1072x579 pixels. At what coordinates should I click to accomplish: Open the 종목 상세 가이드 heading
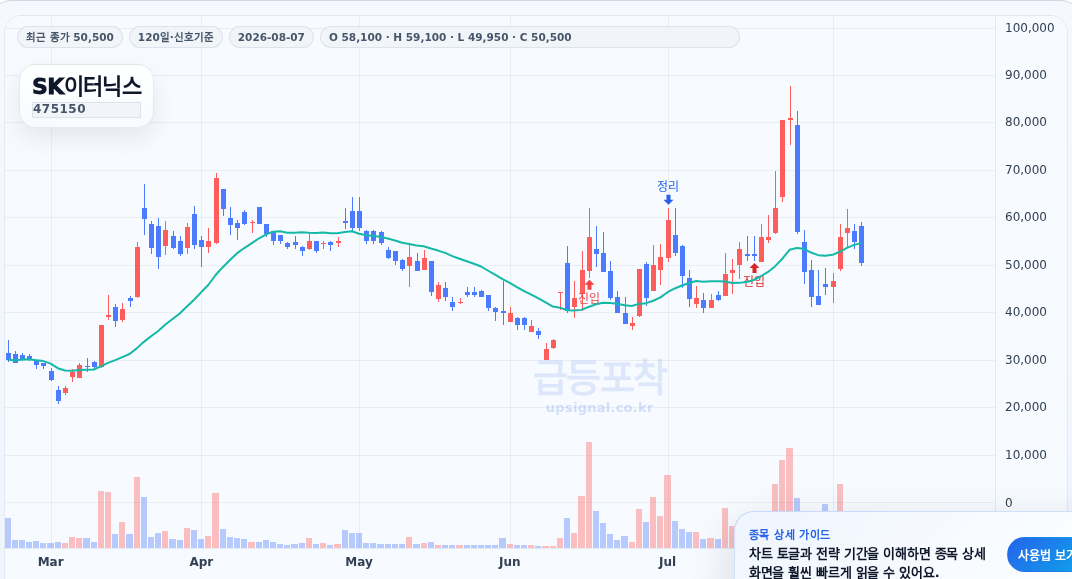pyautogui.click(x=789, y=535)
